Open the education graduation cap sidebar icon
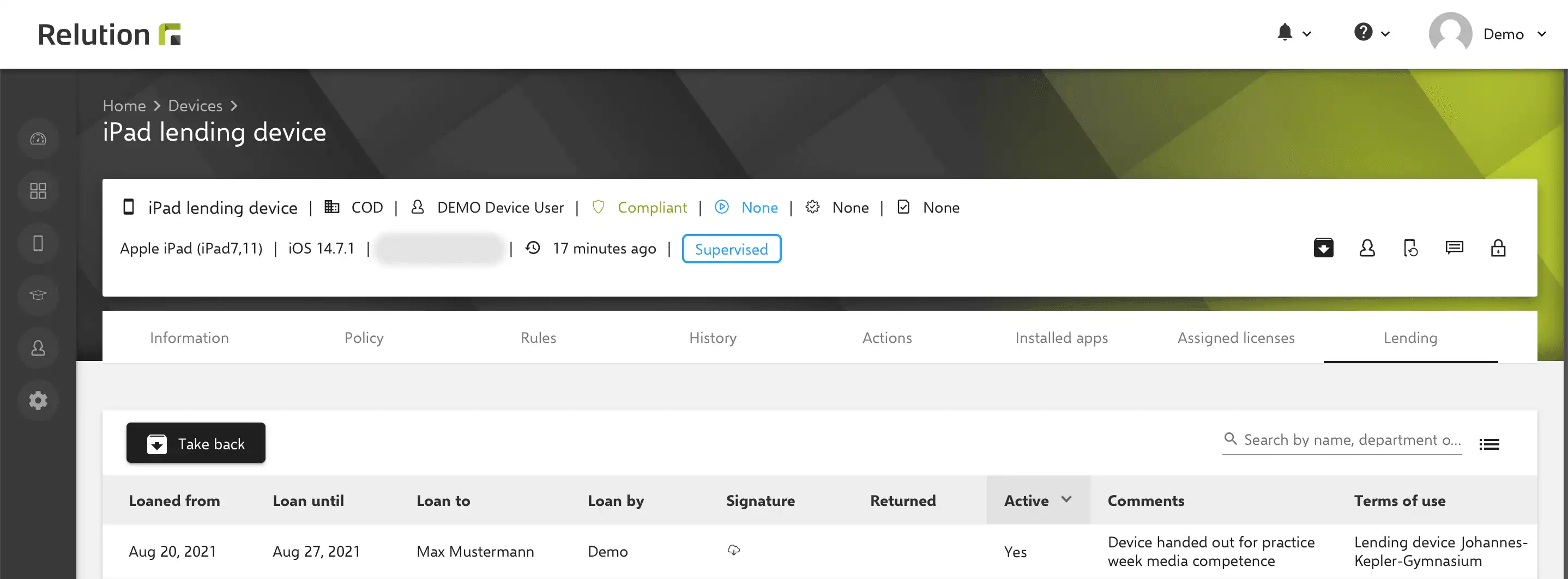 click(x=38, y=296)
